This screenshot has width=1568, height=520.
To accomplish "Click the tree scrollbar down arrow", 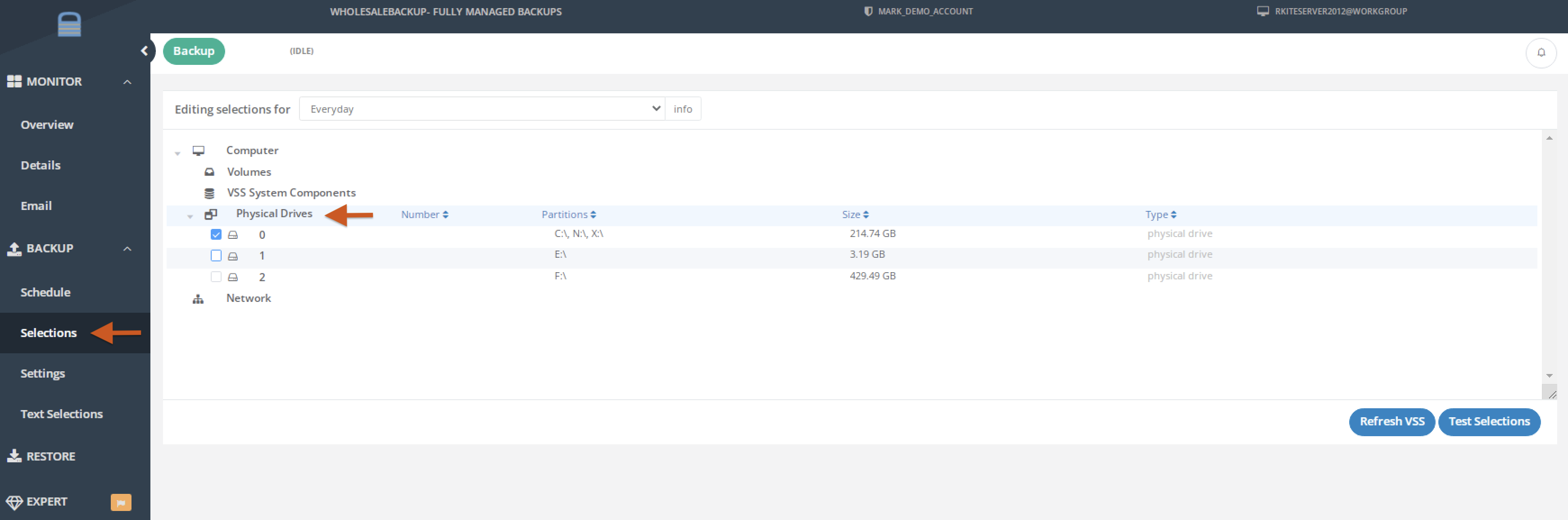I will [1549, 376].
